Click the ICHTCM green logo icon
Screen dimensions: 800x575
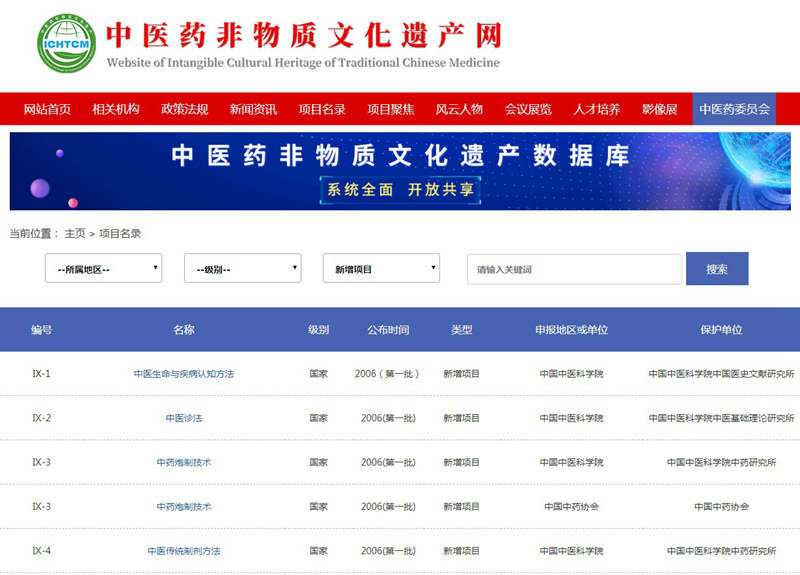click(66, 44)
